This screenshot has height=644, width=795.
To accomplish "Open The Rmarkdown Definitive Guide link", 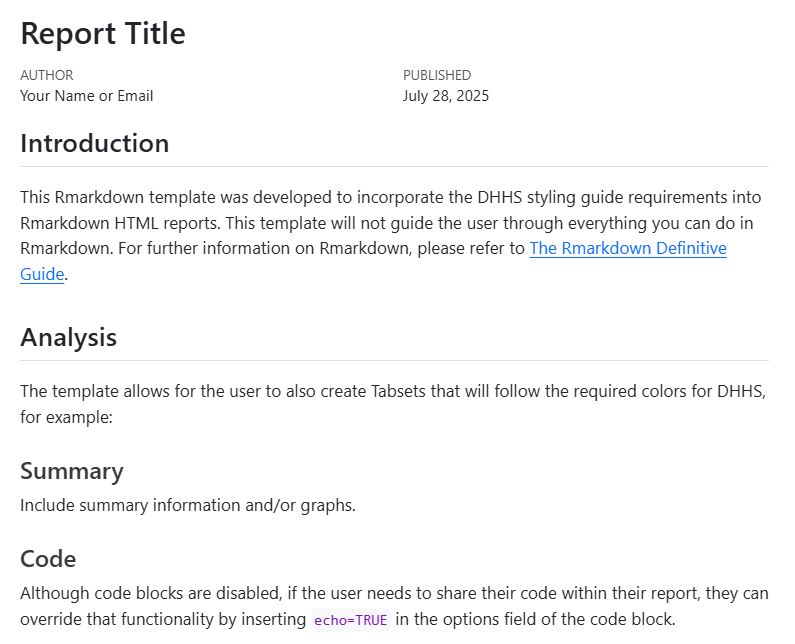I will point(627,248).
